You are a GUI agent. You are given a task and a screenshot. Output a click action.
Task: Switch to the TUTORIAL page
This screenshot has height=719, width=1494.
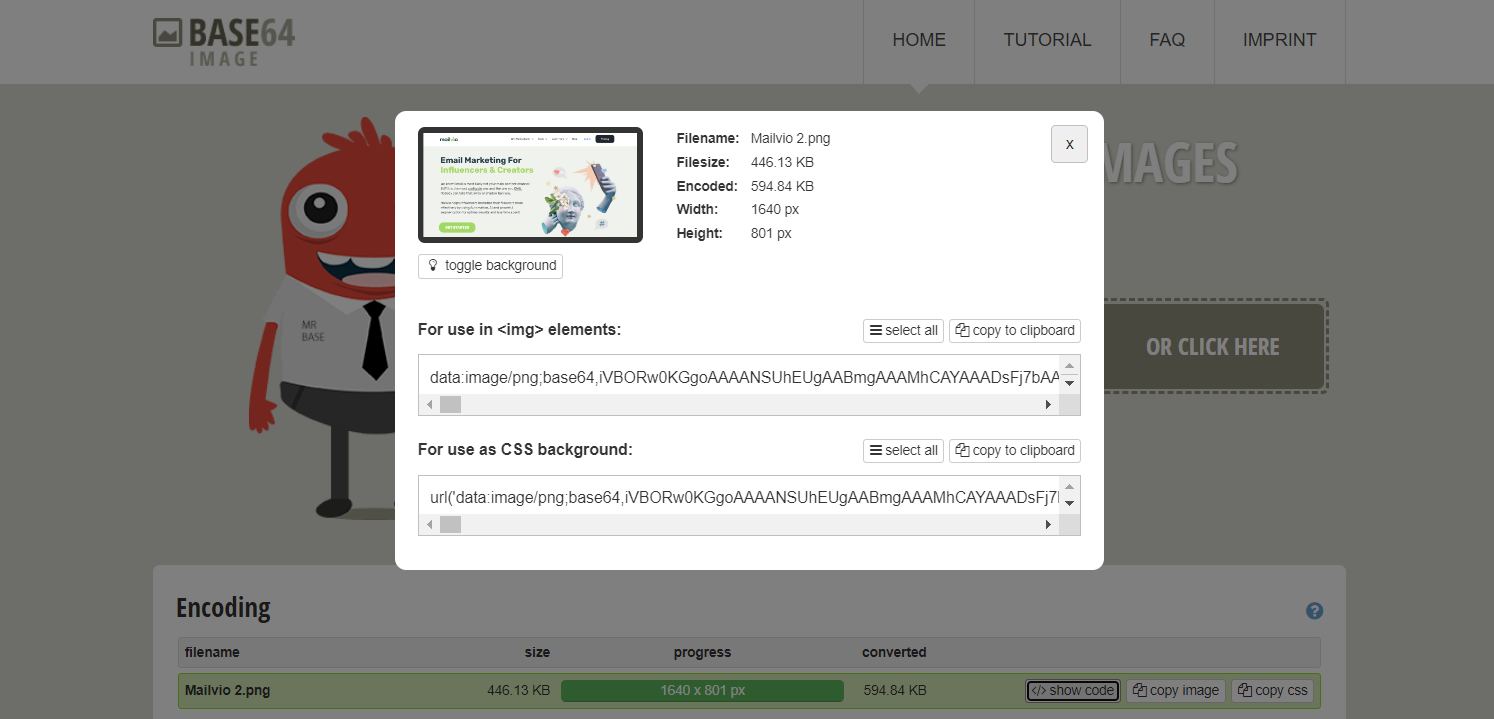(x=1046, y=40)
